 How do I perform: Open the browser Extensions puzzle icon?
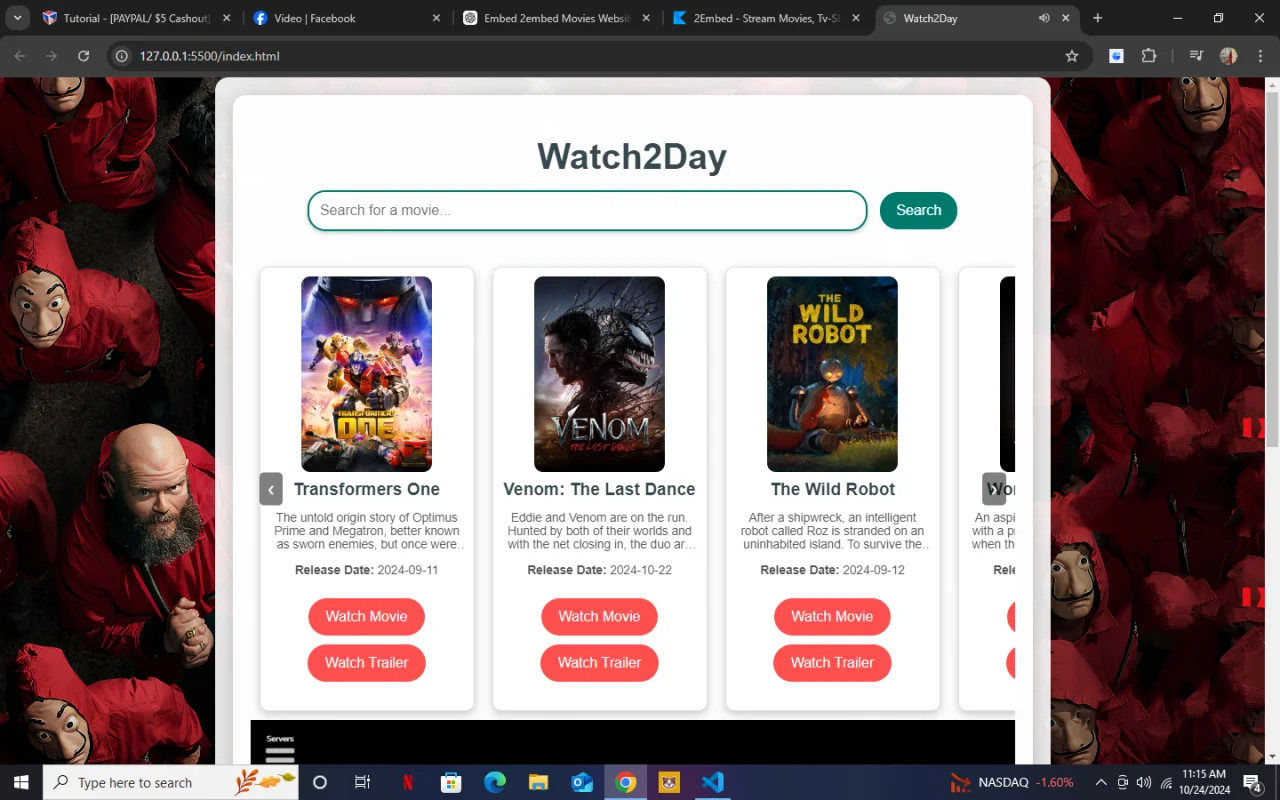(x=1149, y=56)
